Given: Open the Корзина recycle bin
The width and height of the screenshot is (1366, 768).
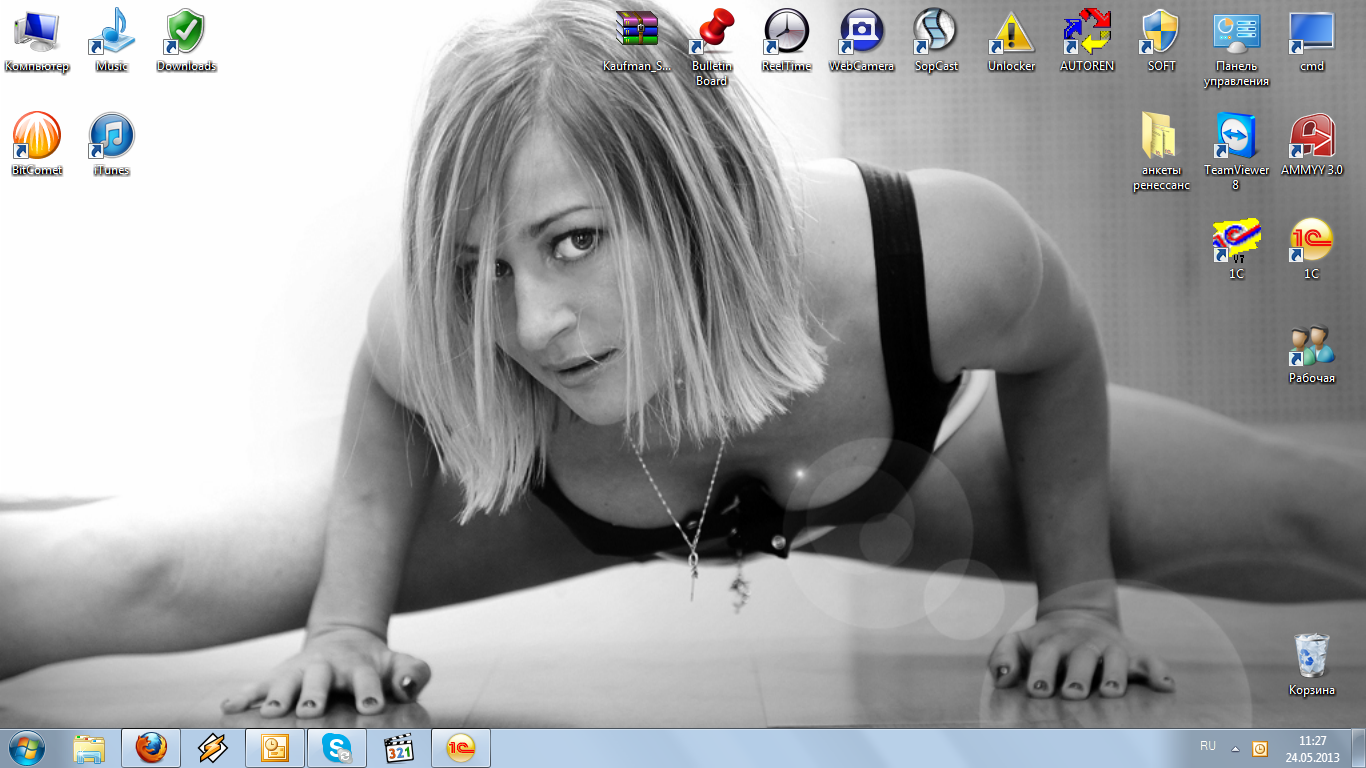Looking at the screenshot, I should point(1312,664).
